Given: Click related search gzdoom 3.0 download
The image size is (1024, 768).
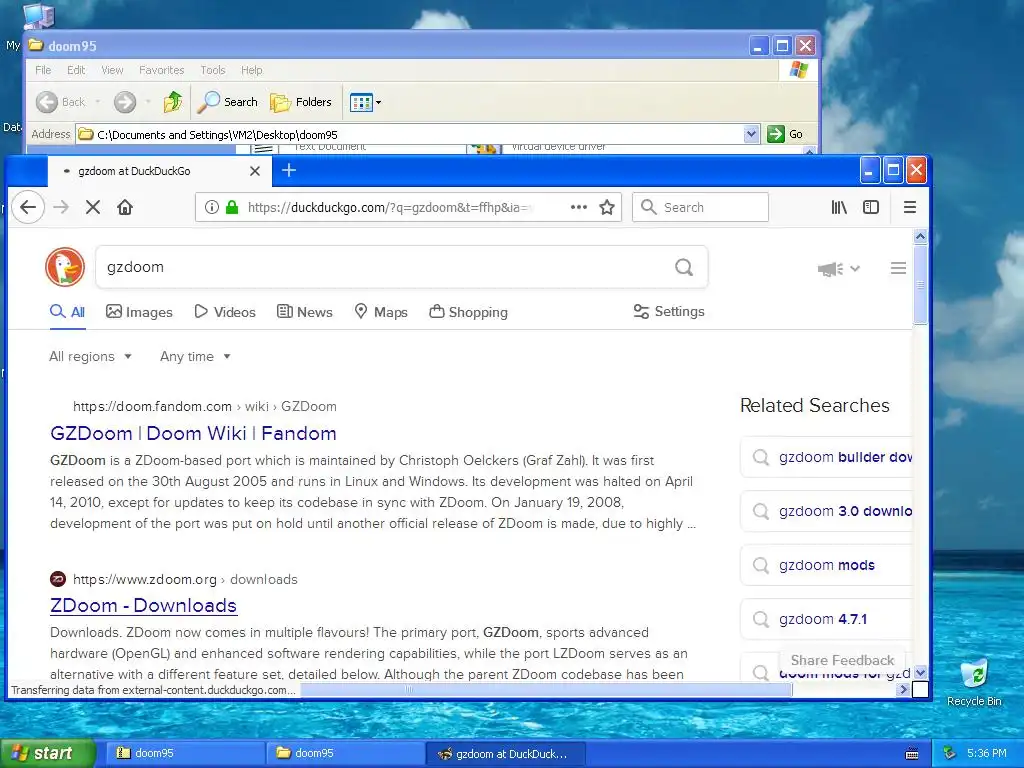Looking at the screenshot, I should 827,511.
